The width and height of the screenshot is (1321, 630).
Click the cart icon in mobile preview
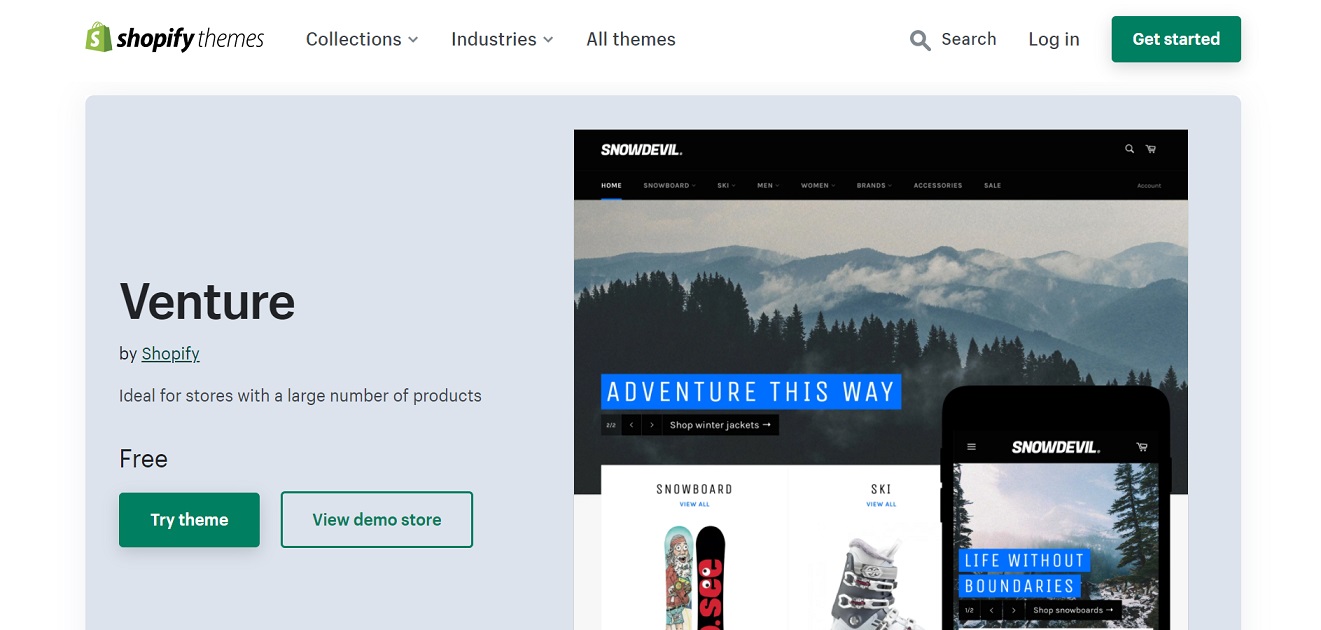point(1142,447)
